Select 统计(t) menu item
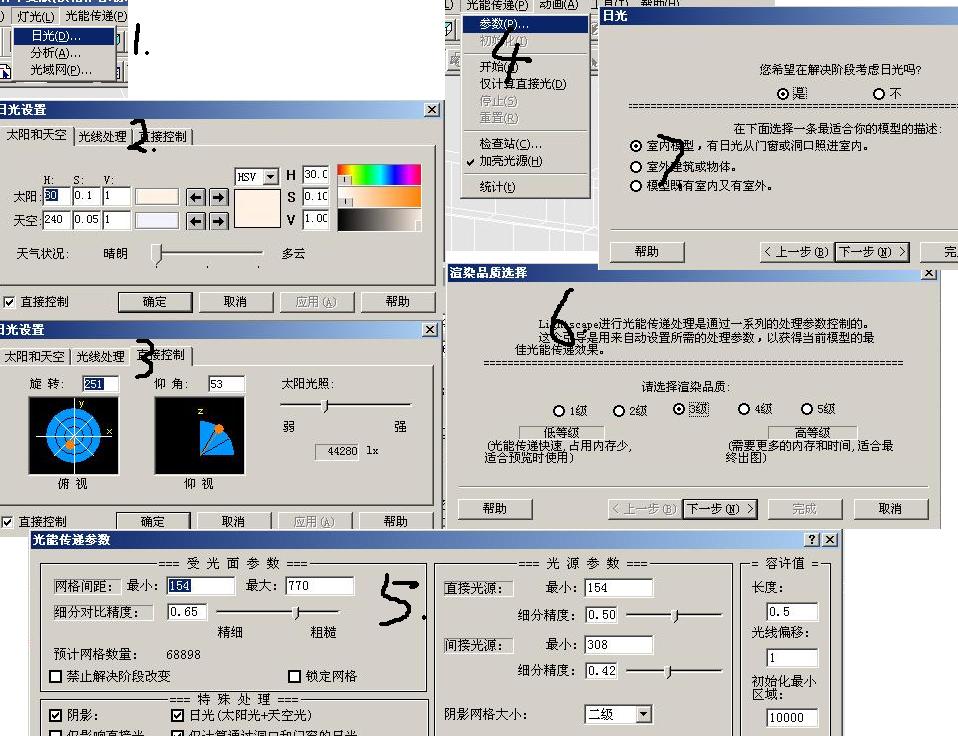 tap(525, 186)
